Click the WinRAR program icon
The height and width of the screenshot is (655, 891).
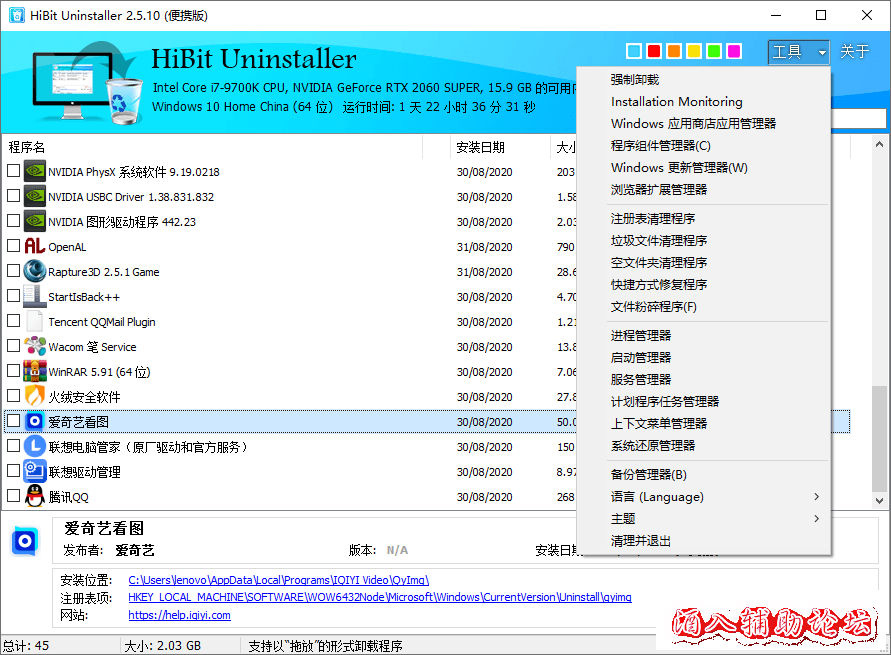tap(34, 371)
